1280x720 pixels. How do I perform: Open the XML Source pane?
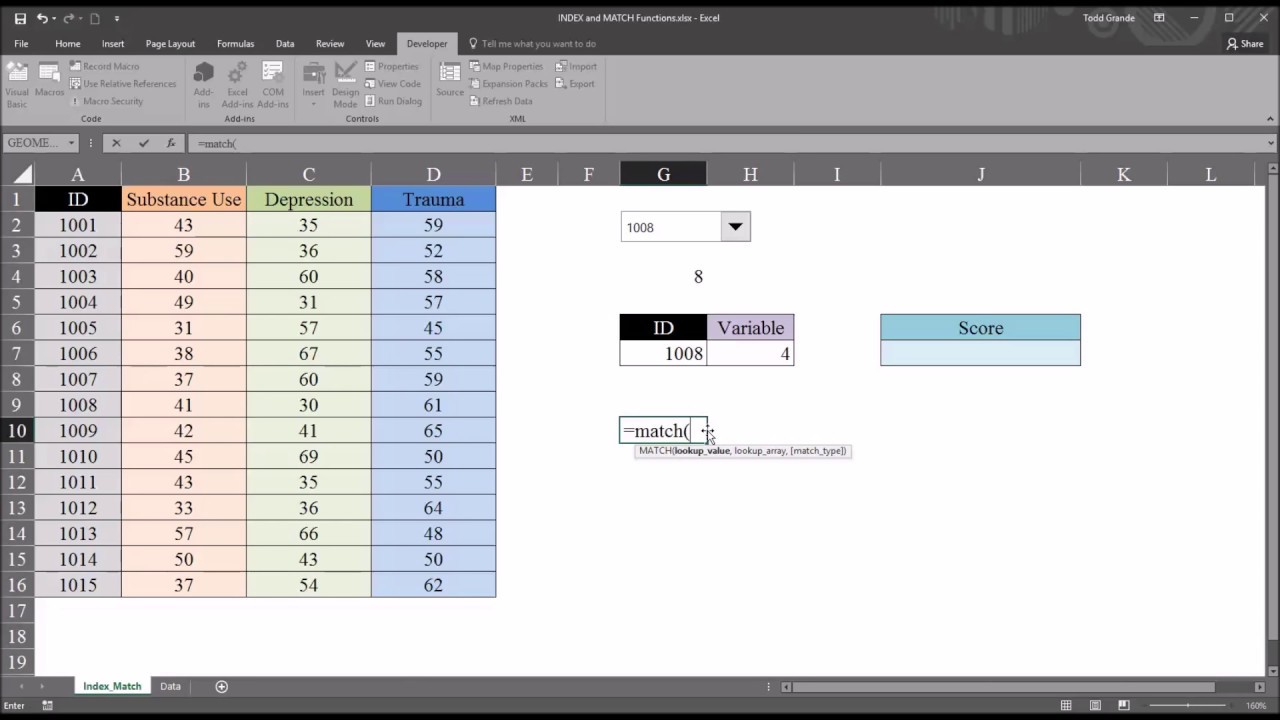point(450,80)
